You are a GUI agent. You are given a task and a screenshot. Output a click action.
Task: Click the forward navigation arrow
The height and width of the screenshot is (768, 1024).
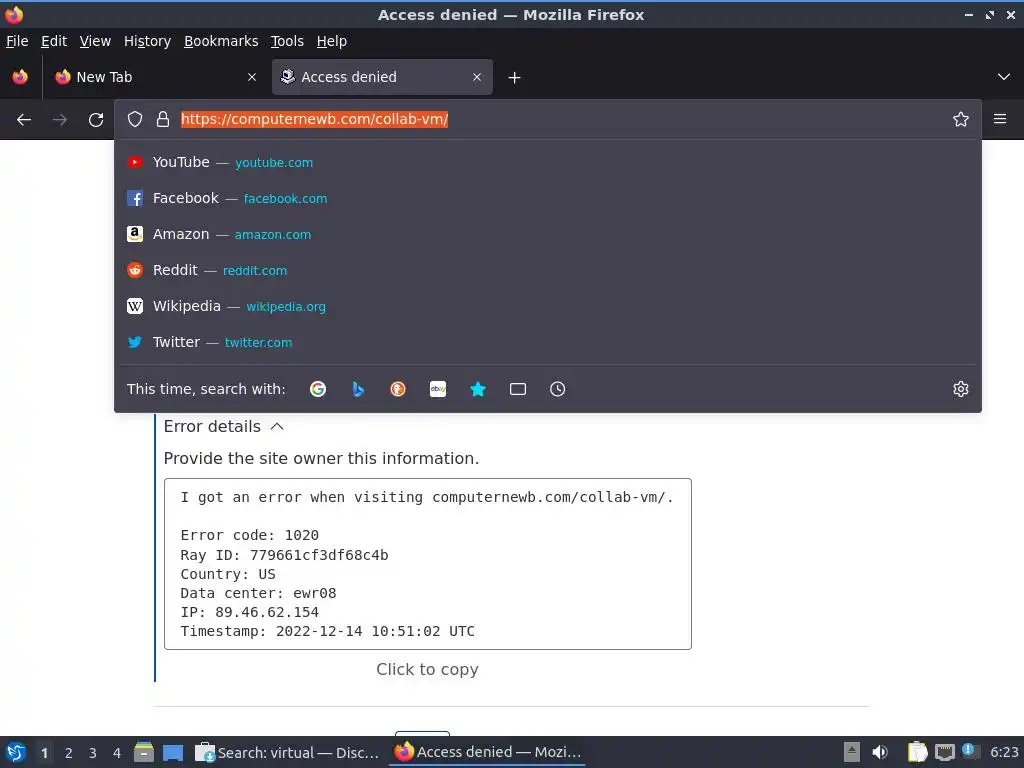coord(60,120)
